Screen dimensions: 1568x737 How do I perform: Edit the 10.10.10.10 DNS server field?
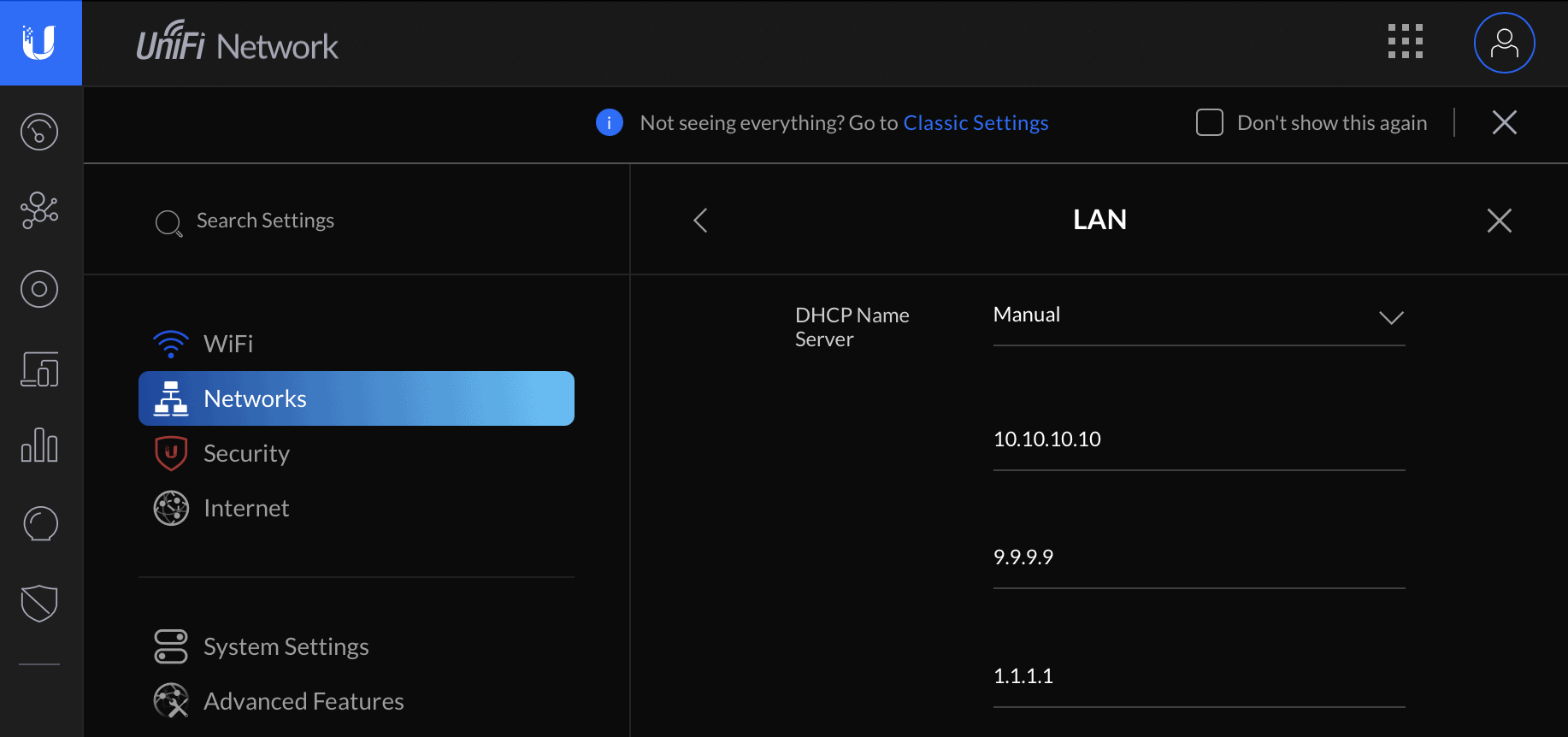tap(1199, 440)
